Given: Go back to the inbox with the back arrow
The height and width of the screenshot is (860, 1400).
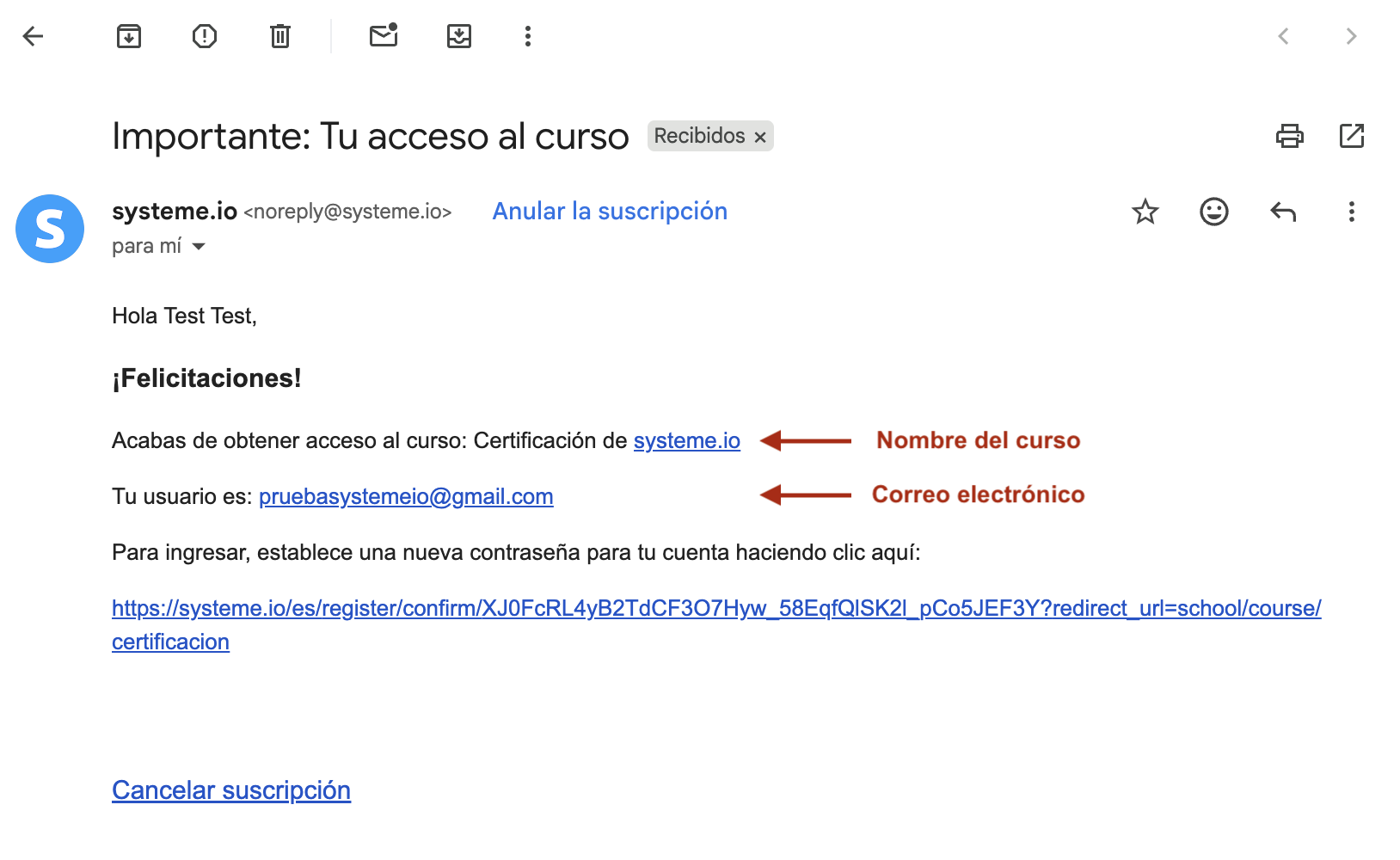Looking at the screenshot, I should [x=33, y=36].
